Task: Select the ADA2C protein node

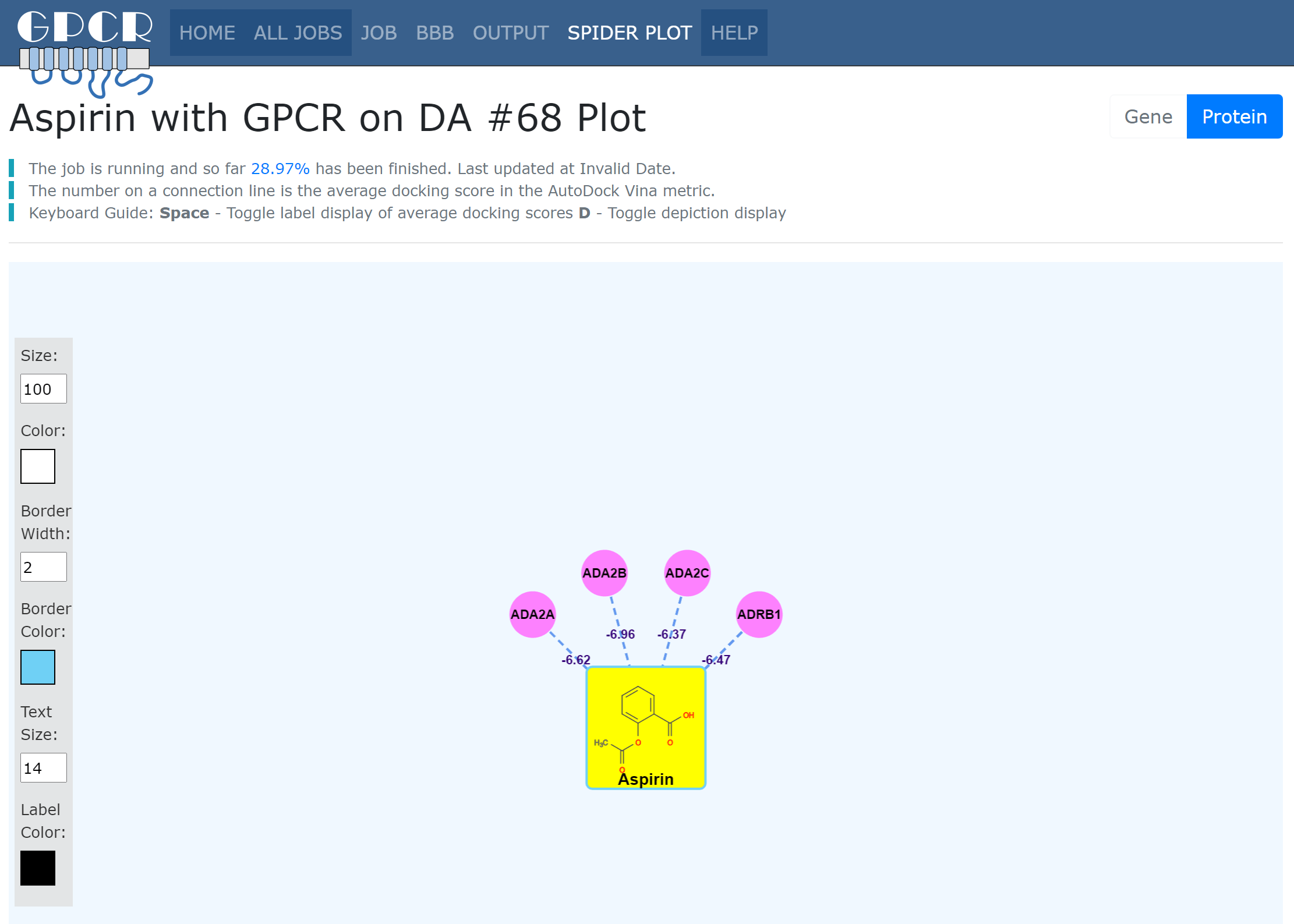Action: tap(687, 573)
